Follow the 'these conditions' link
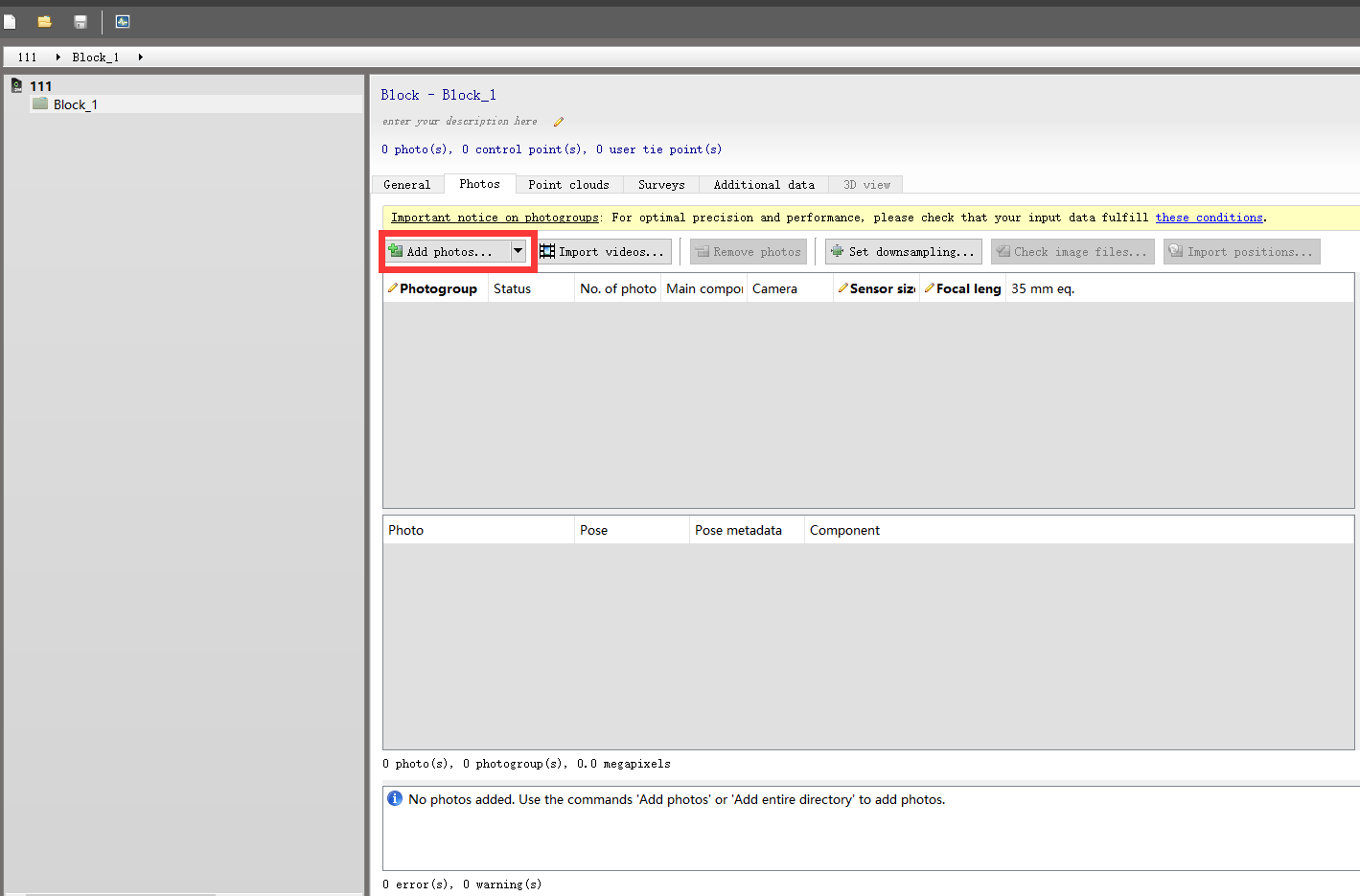Image resolution: width=1360 pixels, height=896 pixels. [x=1209, y=218]
